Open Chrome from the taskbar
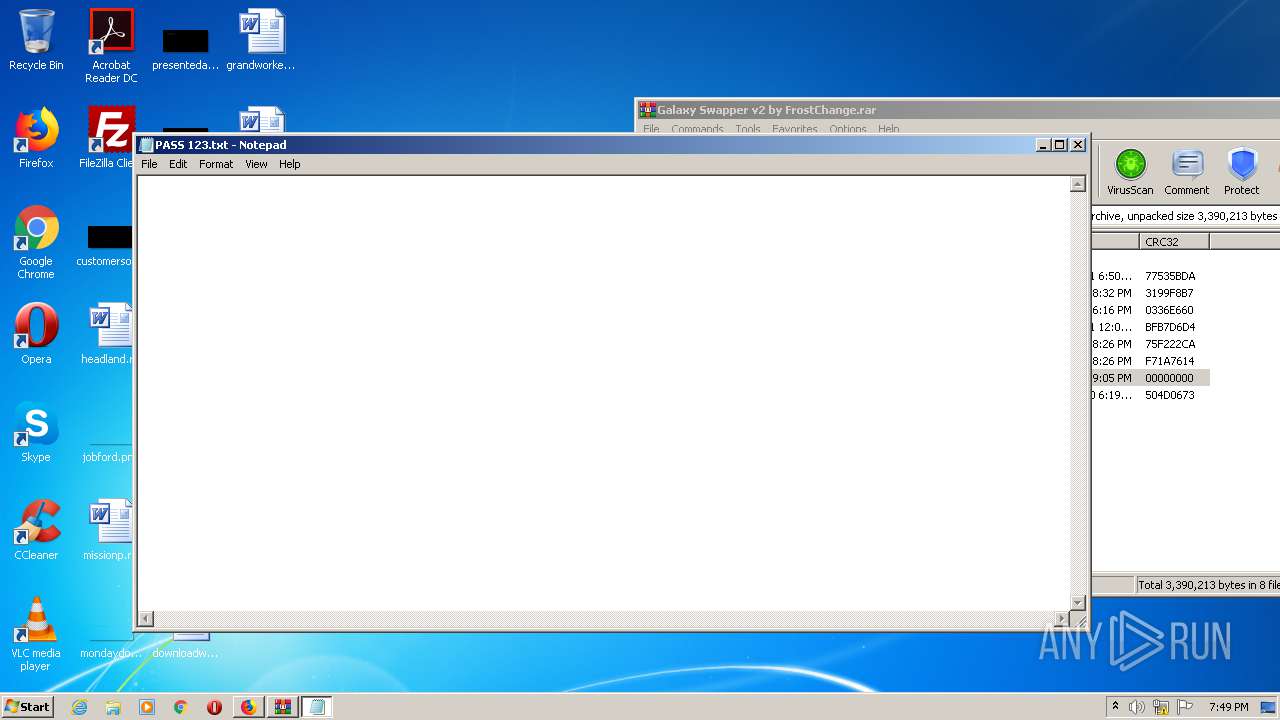The height and width of the screenshot is (720, 1280). (181, 707)
